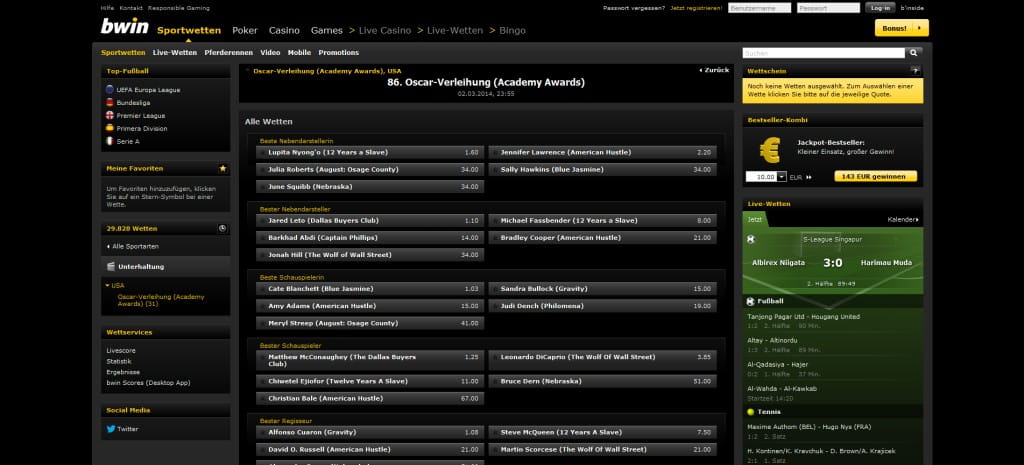Screen dimensions: 1024x465
Task: Select the Sportwetten main tab
Action: (x=189, y=31)
